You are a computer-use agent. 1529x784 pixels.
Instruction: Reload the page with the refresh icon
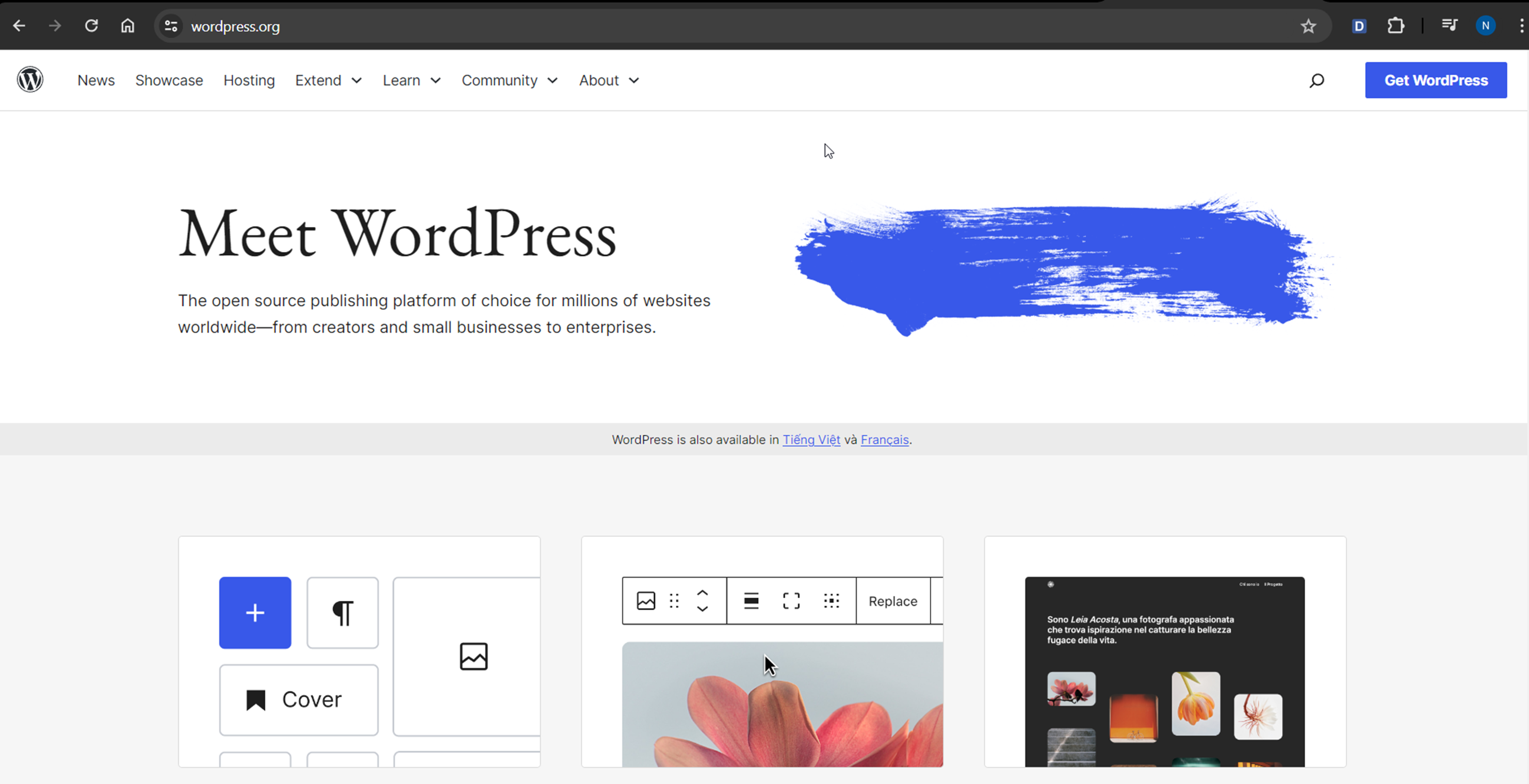tap(91, 26)
